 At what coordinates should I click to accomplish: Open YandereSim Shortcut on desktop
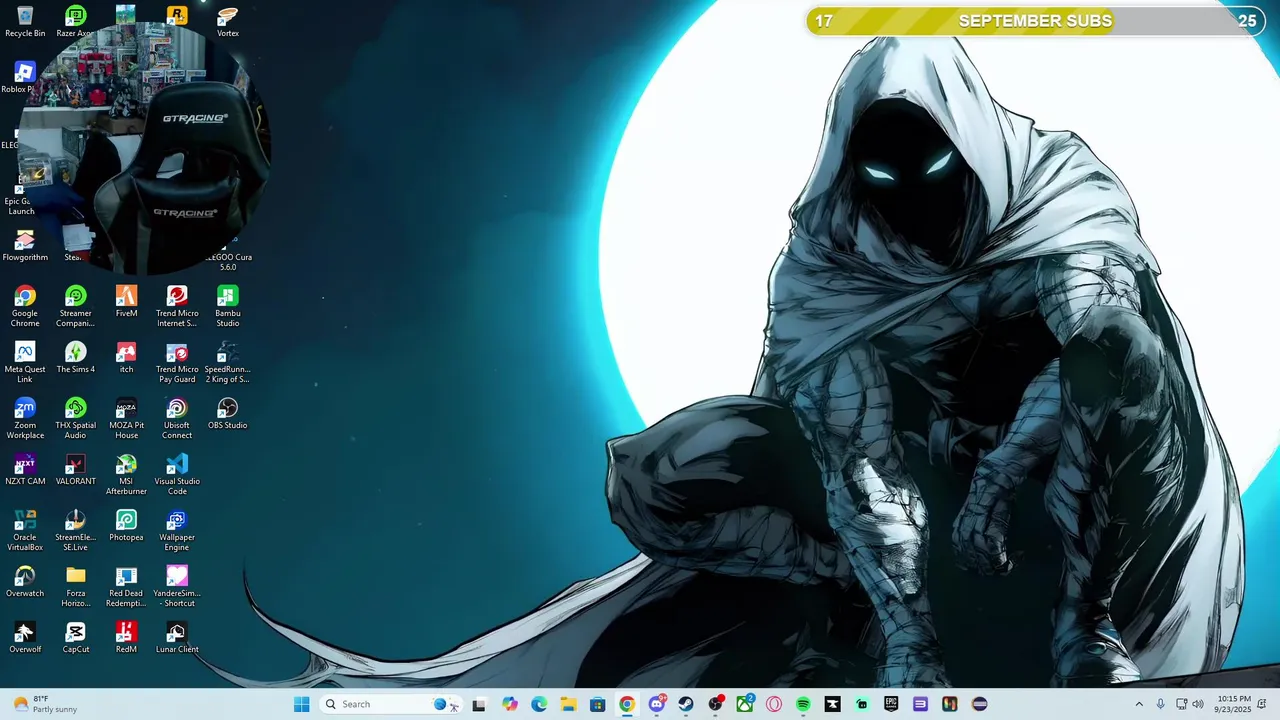177,586
